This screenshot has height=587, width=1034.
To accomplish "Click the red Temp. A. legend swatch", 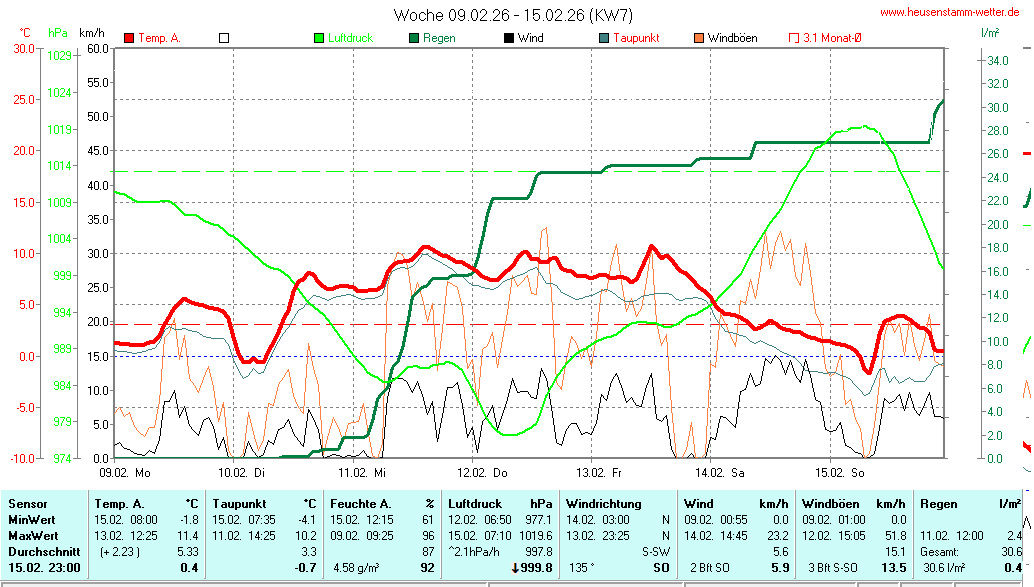I will point(129,38).
